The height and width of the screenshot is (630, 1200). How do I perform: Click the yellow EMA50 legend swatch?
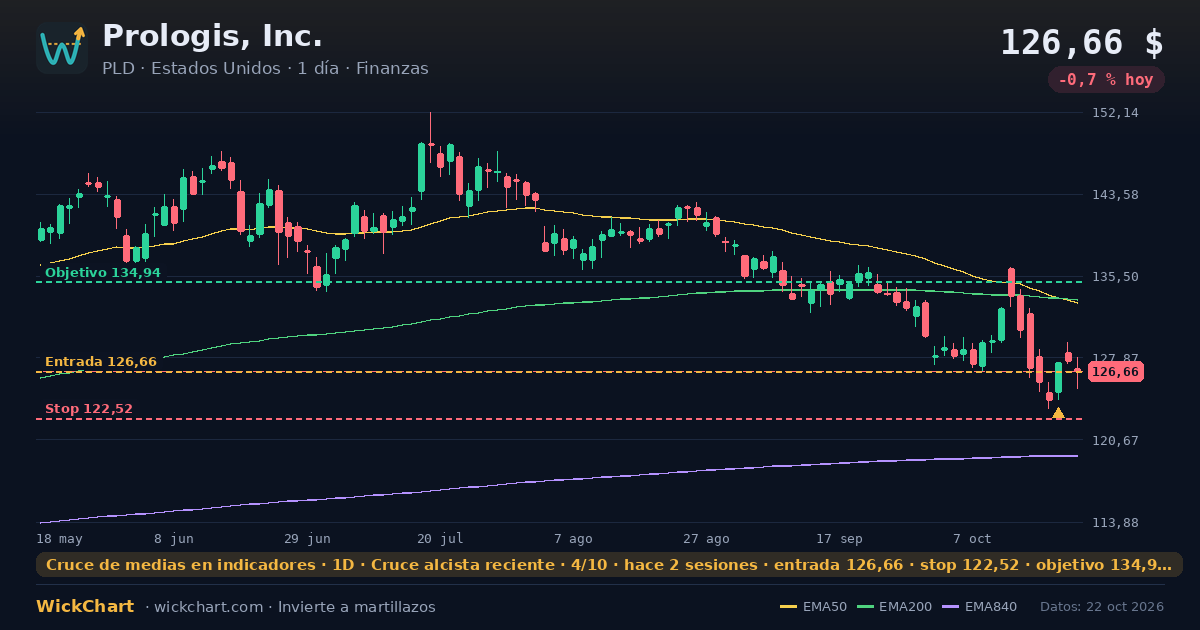[x=789, y=607]
